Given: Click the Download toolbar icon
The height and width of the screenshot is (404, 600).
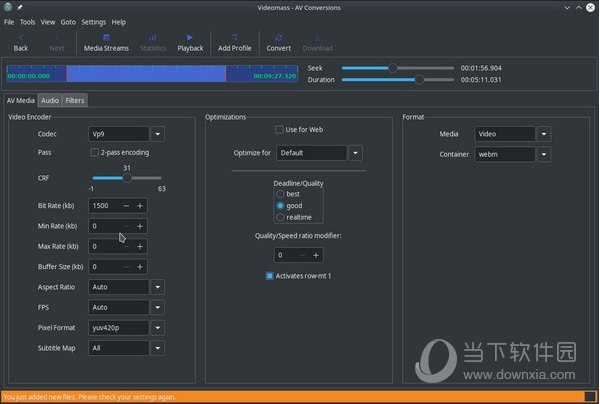Looking at the screenshot, I should point(317,43).
